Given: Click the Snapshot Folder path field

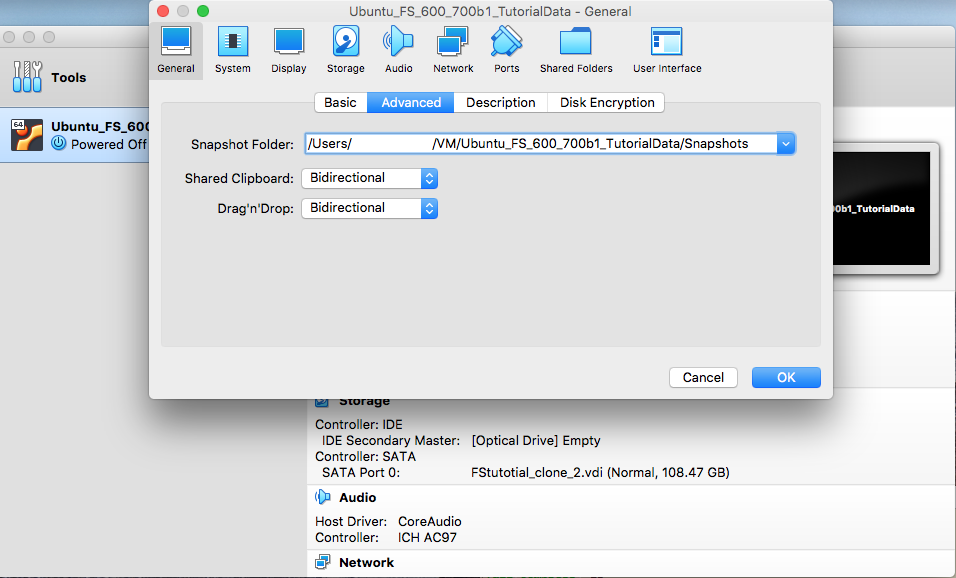Looking at the screenshot, I should coord(540,144).
